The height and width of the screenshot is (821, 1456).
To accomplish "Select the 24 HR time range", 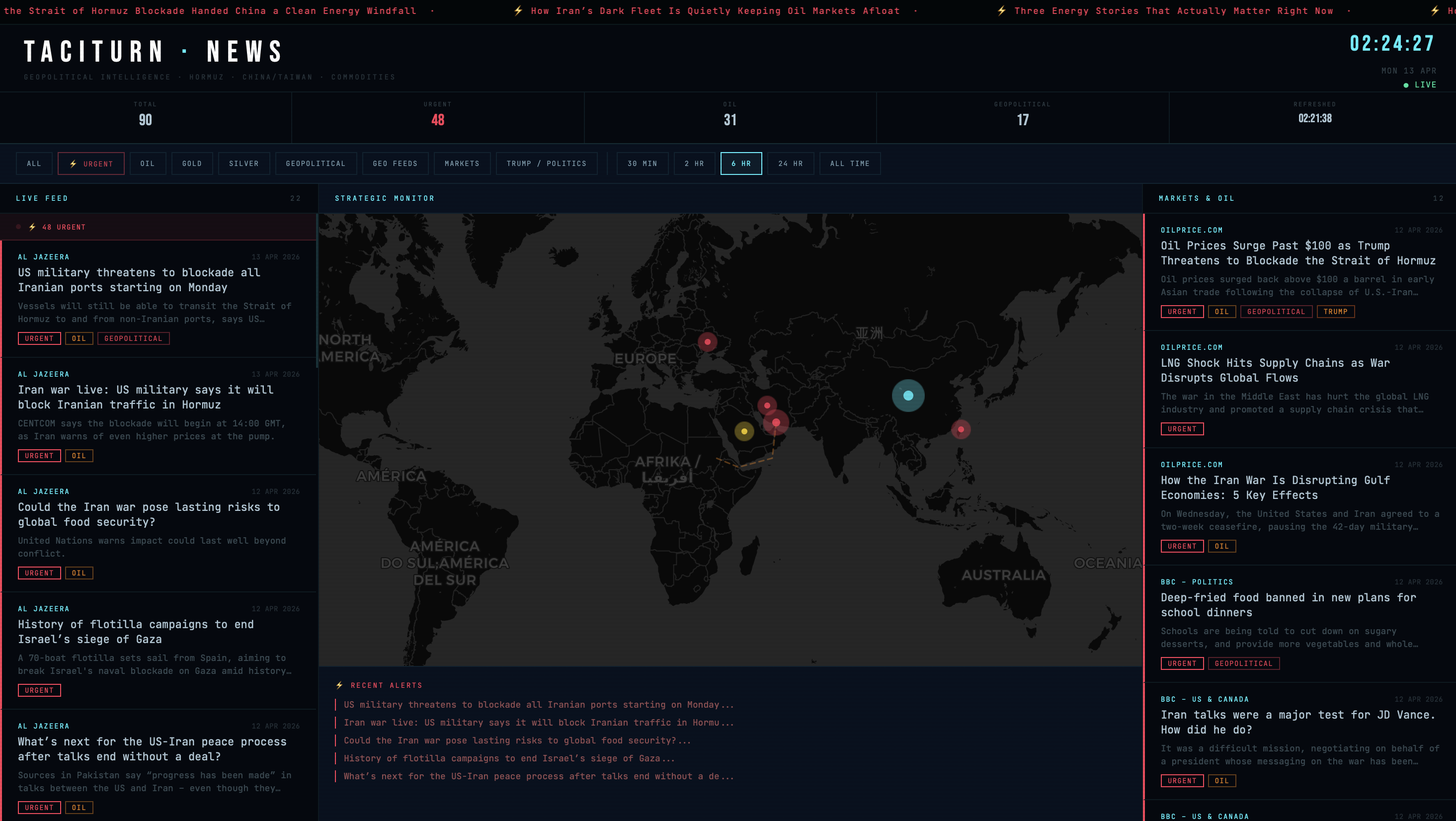I will click(x=790, y=164).
